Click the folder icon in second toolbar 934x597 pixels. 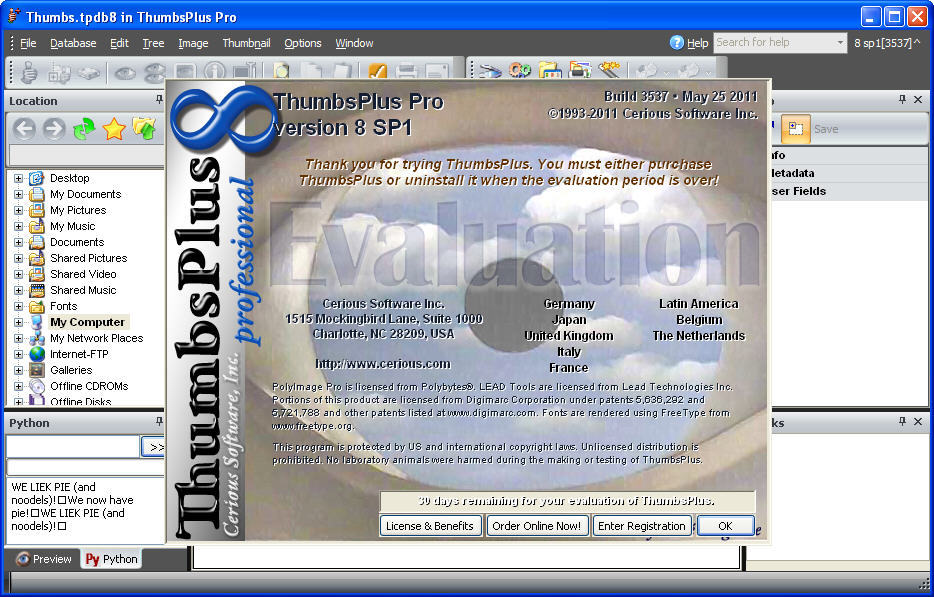click(549, 71)
